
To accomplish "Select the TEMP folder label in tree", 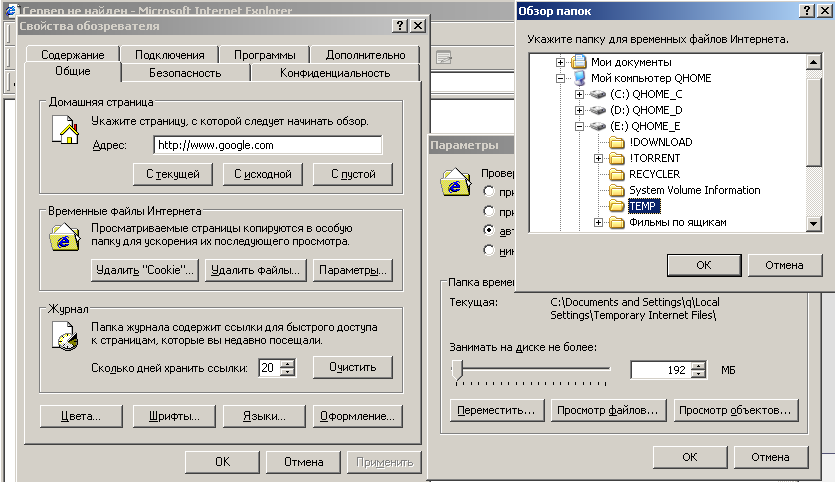I will tap(644, 206).
